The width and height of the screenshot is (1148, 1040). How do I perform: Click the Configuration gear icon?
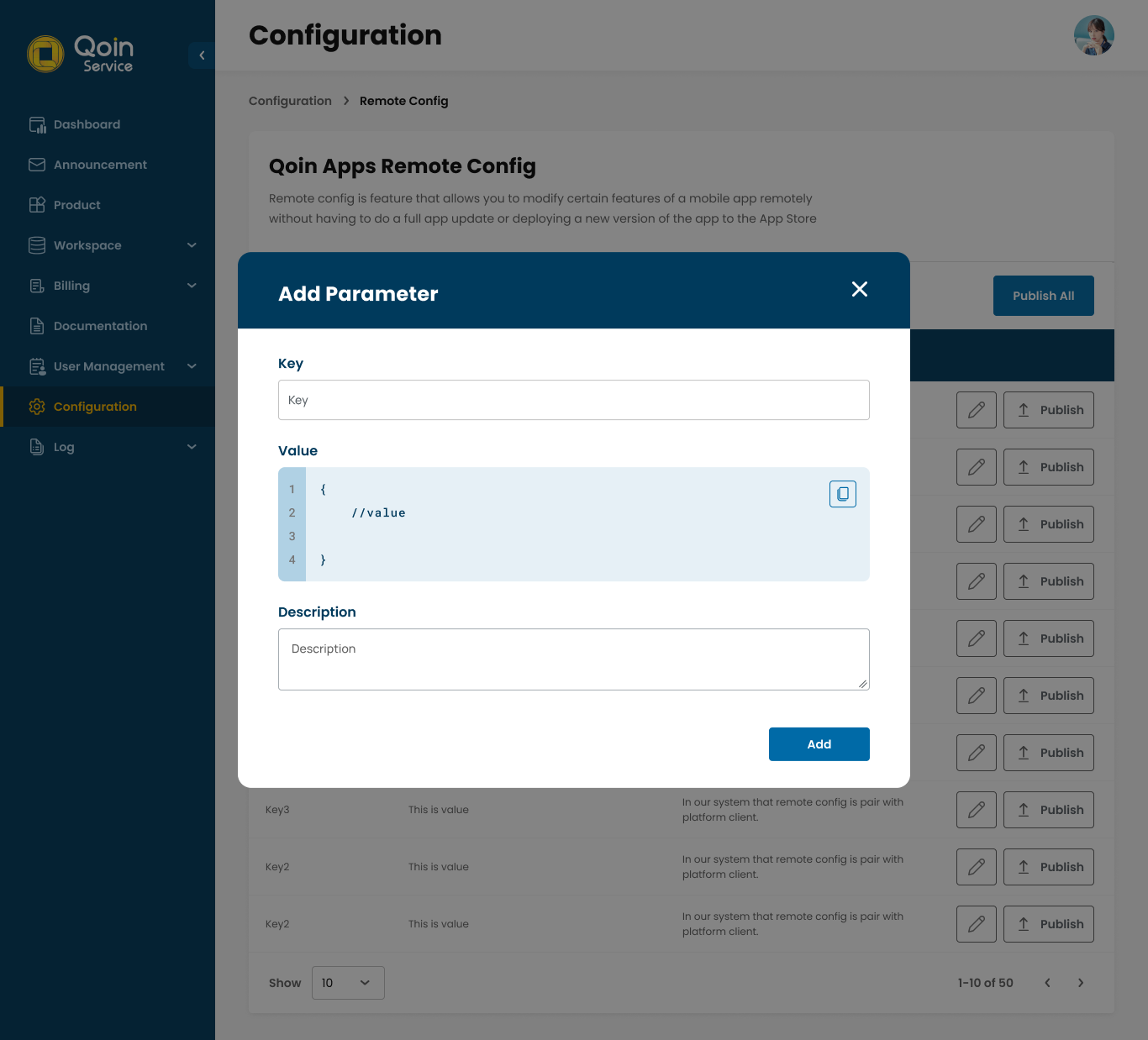pos(38,407)
